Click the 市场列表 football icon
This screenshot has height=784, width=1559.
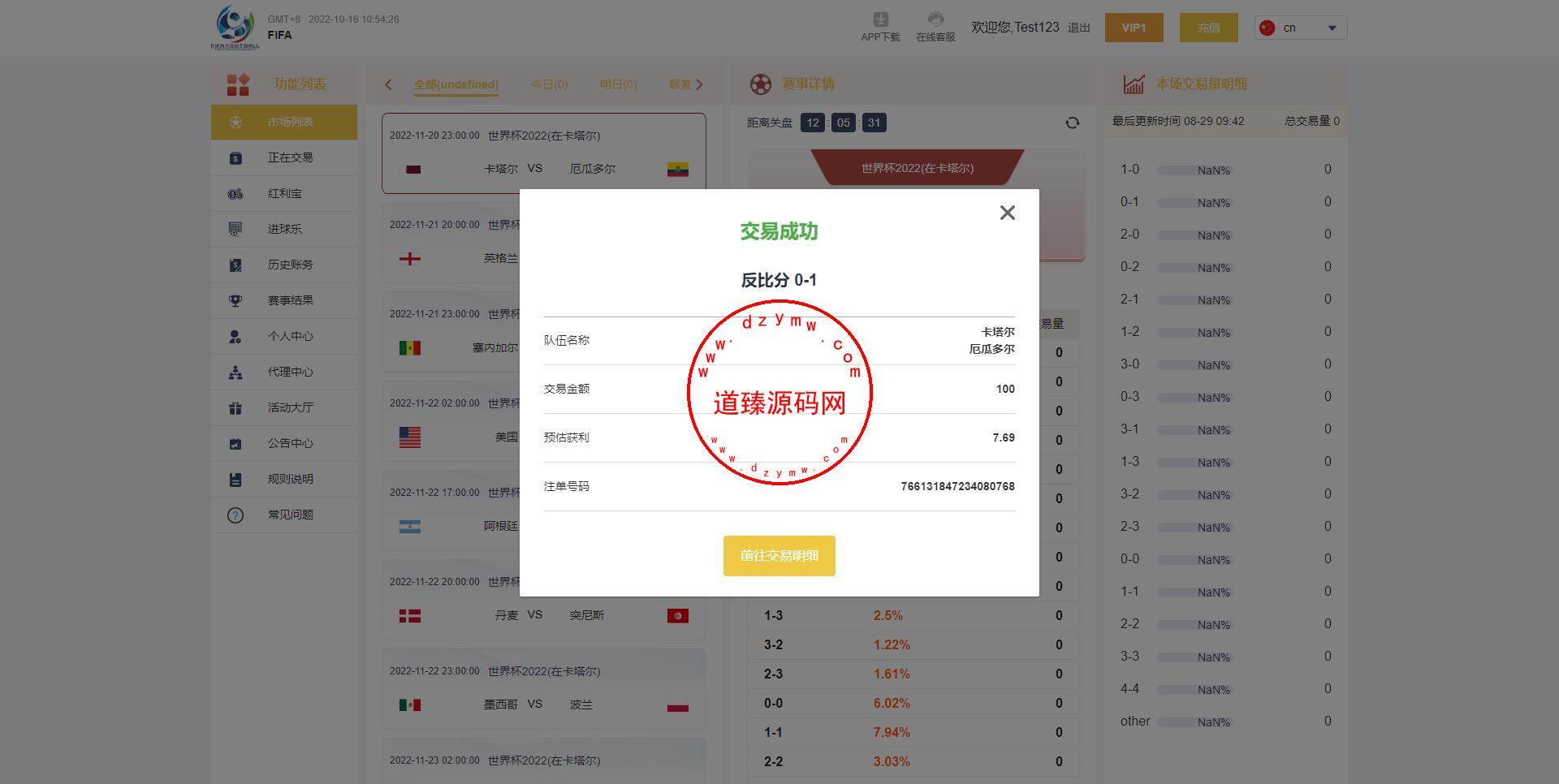coord(235,122)
